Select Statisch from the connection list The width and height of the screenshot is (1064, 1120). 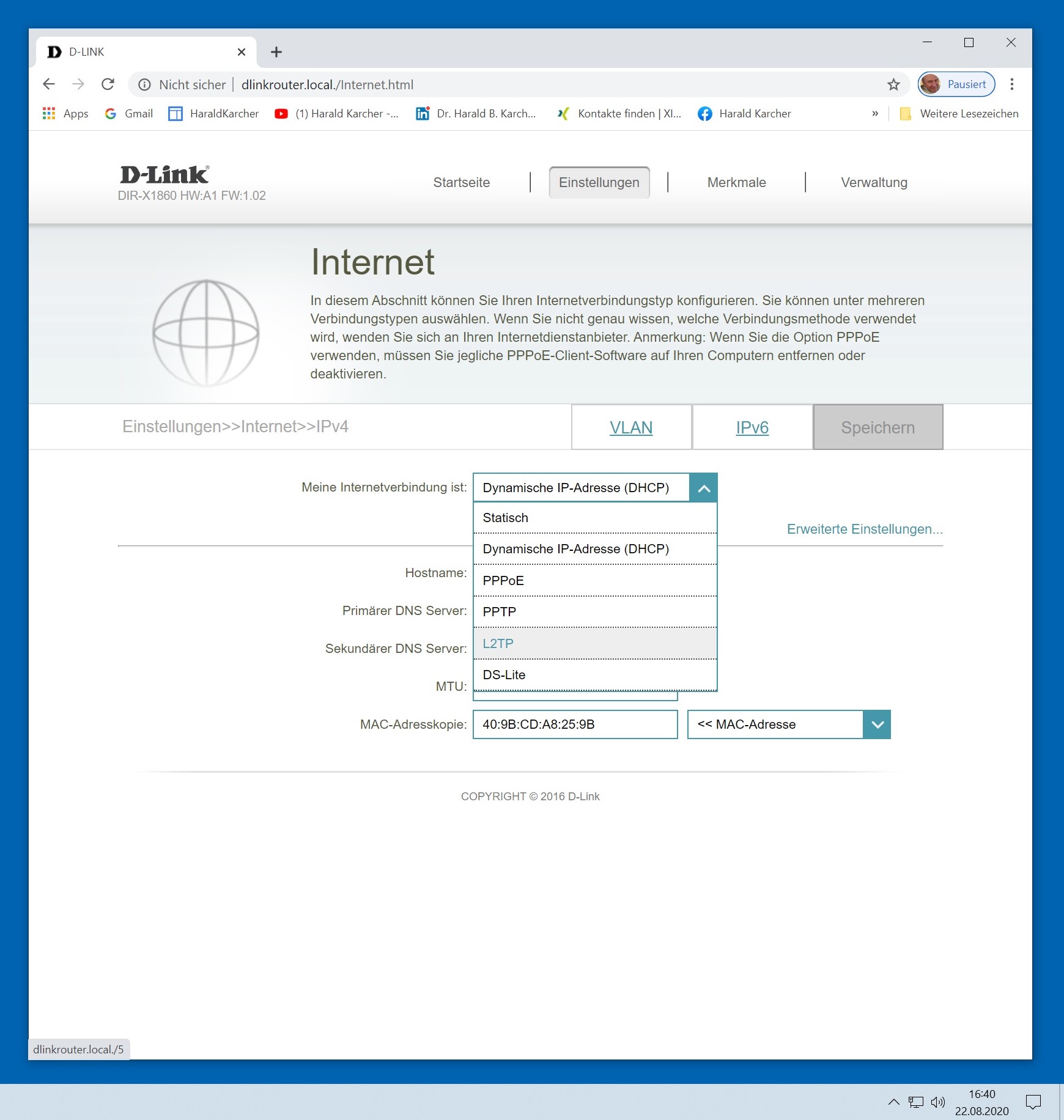coord(595,518)
